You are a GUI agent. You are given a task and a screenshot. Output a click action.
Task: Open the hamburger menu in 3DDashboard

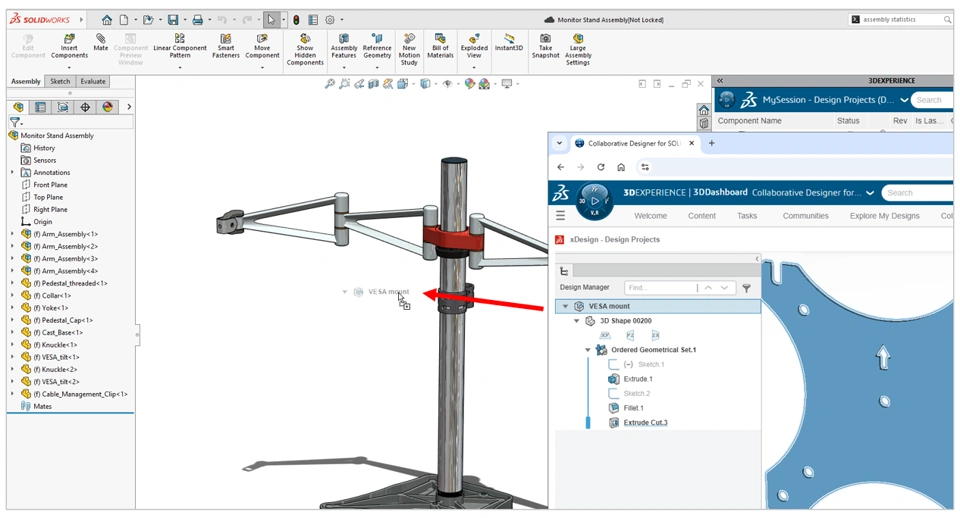[x=560, y=216]
